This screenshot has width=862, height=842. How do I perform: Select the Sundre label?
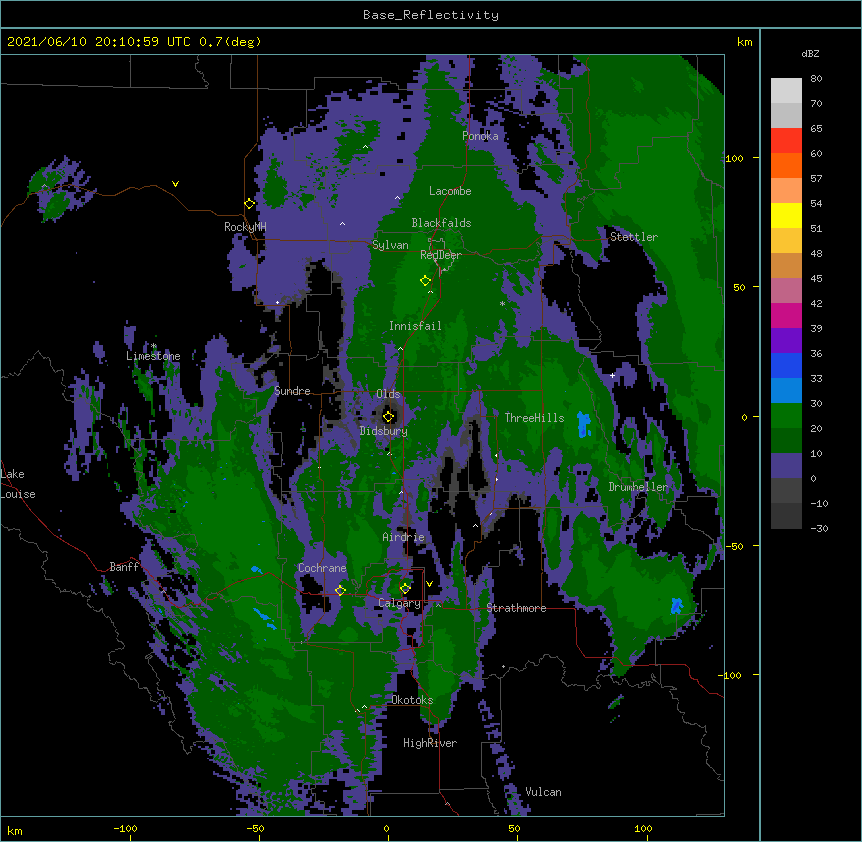point(292,391)
